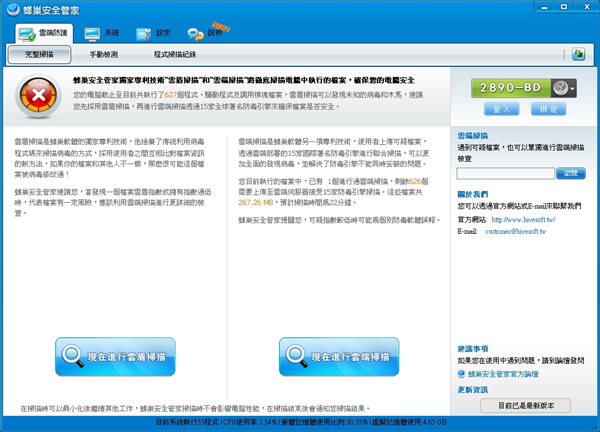
Task: Start scan with 現在進行雲盾掃描 button
Action: tap(115, 357)
